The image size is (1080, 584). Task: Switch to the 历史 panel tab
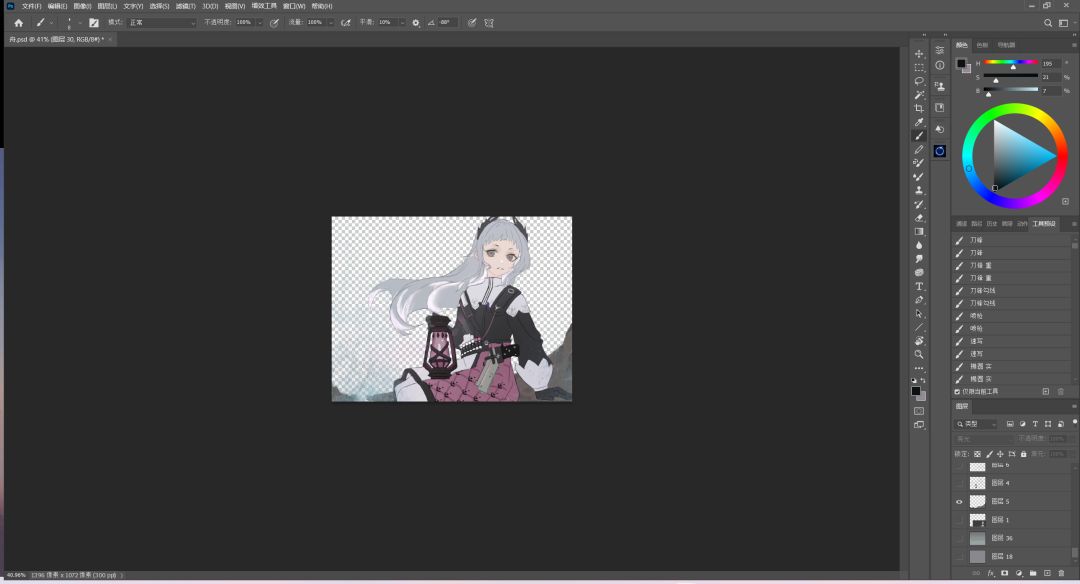pos(992,223)
